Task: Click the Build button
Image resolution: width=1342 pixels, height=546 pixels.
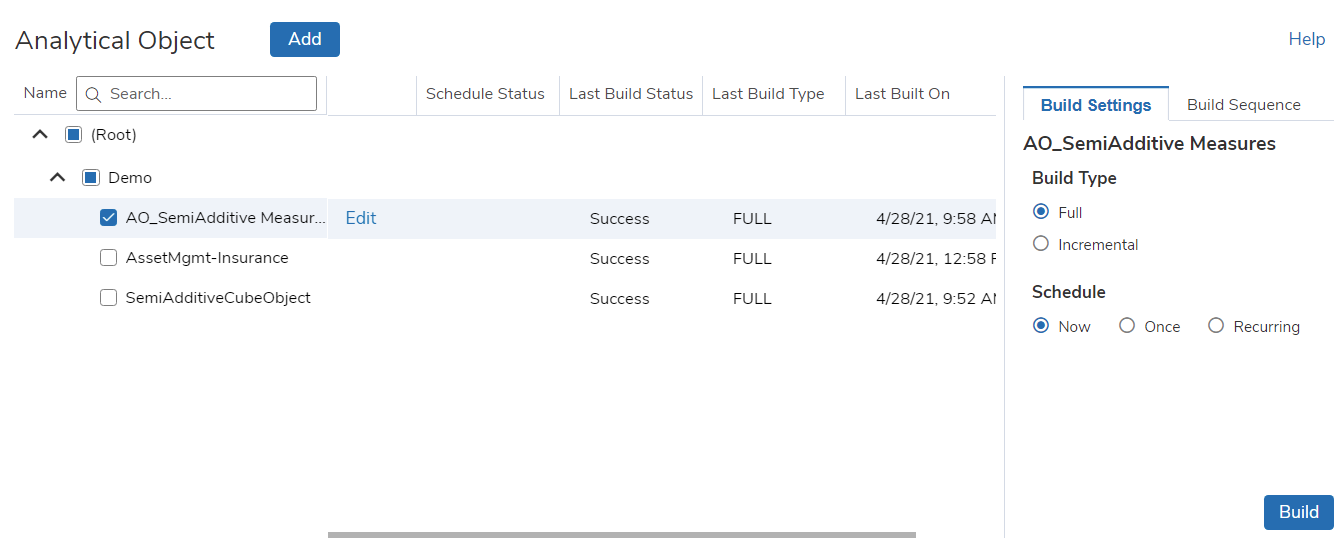Action: 1299,512
